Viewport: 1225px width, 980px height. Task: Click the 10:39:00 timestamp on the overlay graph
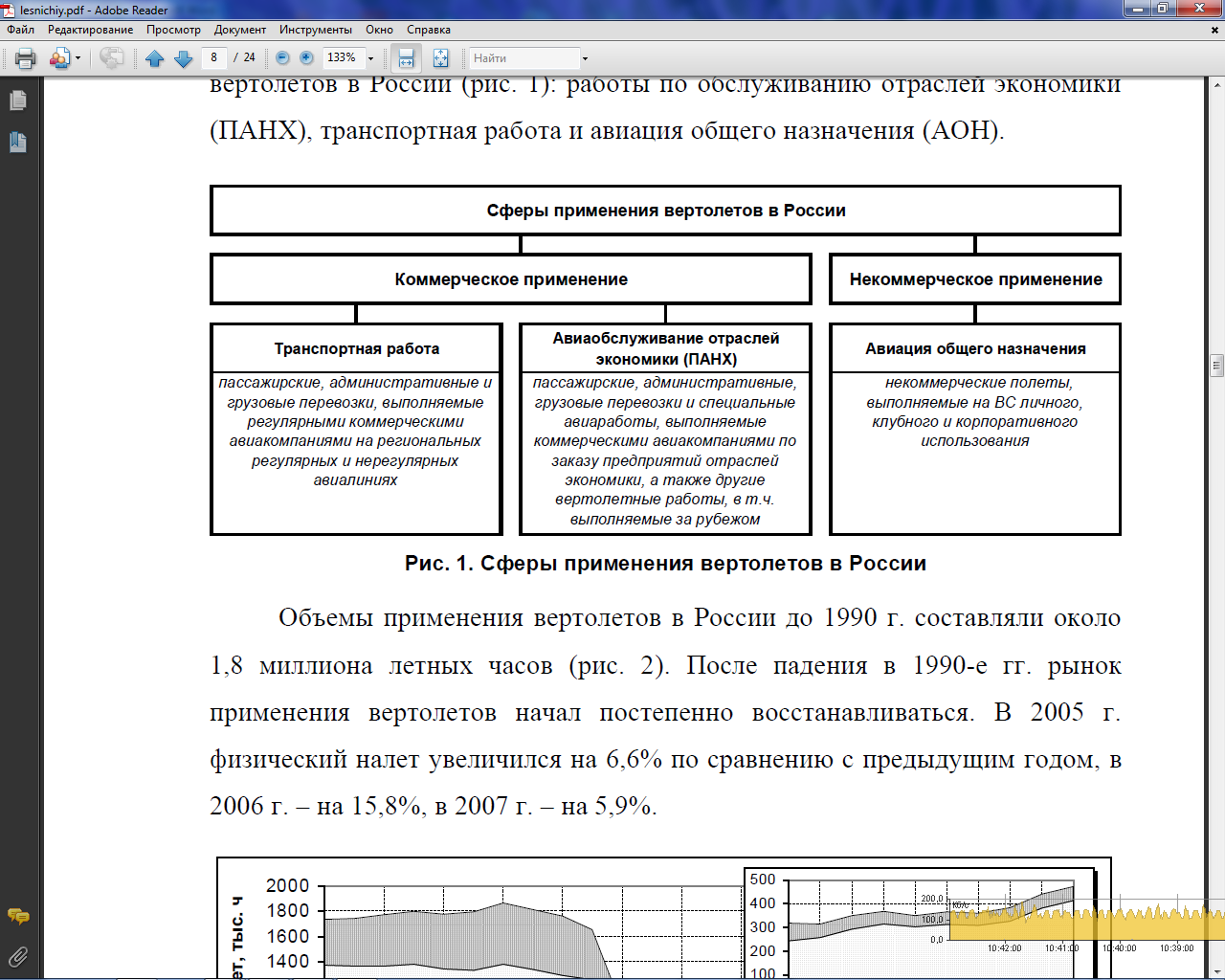pyautogui.click(x=1177, y=948)
